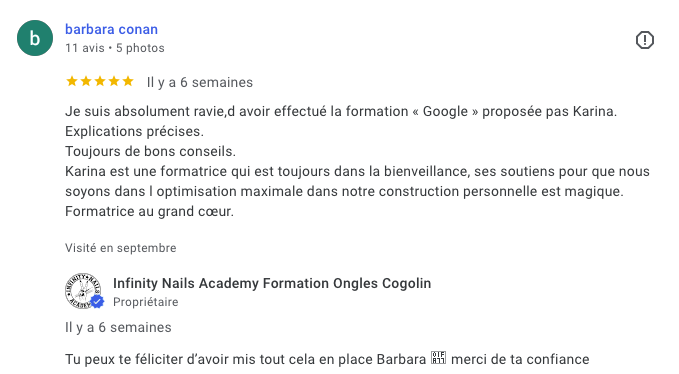
Task: Open barbara conan's green avatar
Action: click(35, 38)
